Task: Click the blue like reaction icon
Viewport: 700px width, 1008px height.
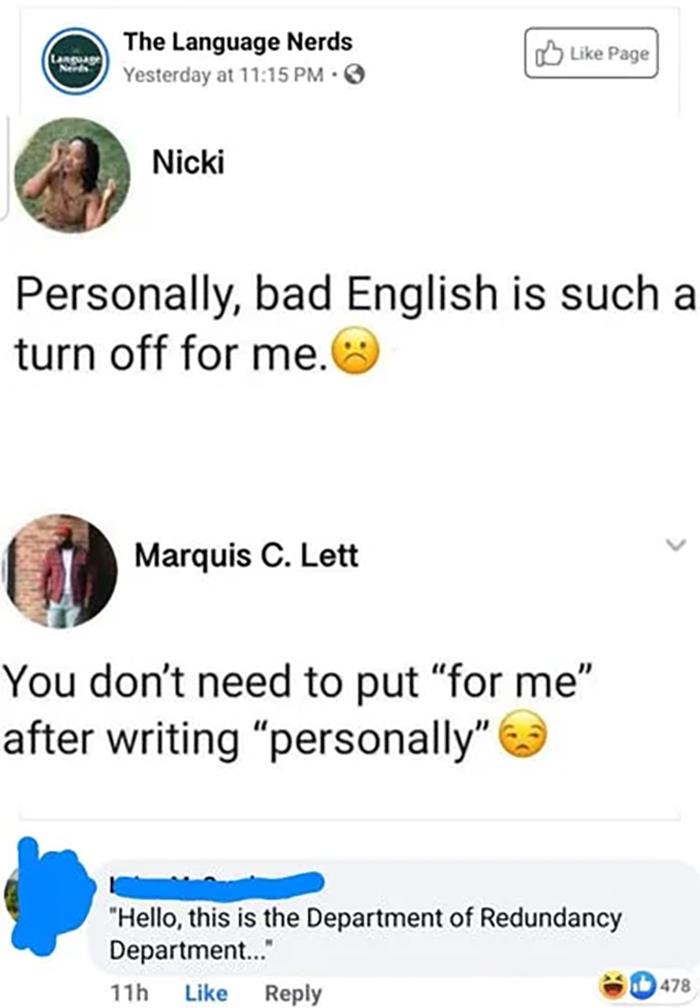Action: pos(640,984)
